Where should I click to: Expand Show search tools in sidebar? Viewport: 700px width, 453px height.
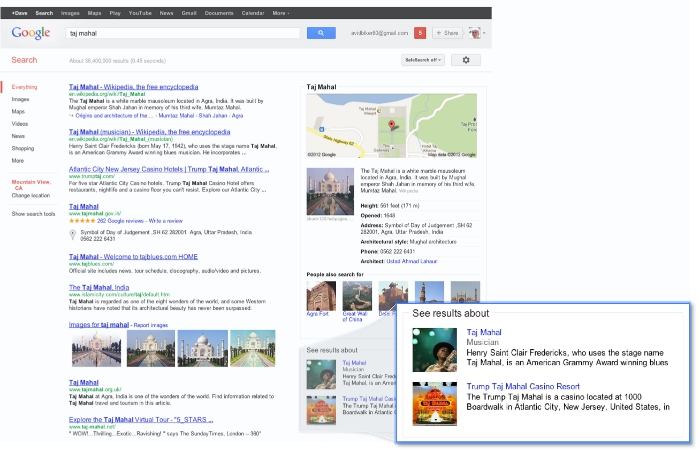(33, 214)
